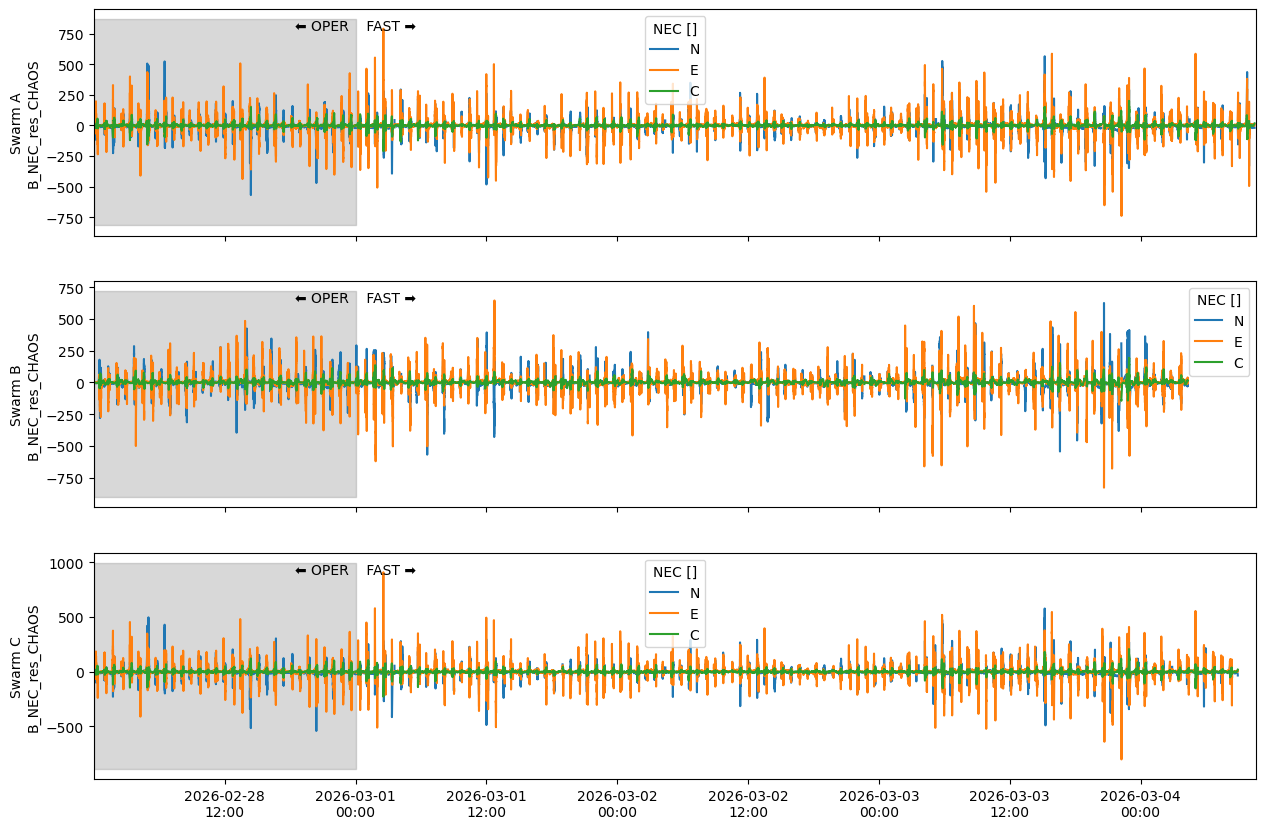Click the FAST arrow annotation in Swarm A plot
The width and height of the screenshot is (1266, 829).
click(391, 27)
